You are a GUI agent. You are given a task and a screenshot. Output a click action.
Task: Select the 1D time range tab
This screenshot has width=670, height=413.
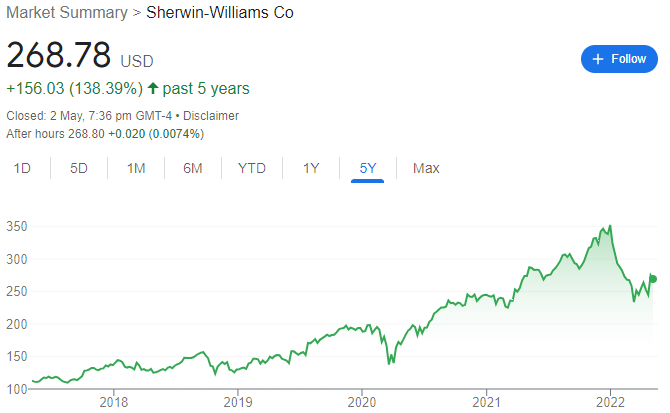(22, 168)
